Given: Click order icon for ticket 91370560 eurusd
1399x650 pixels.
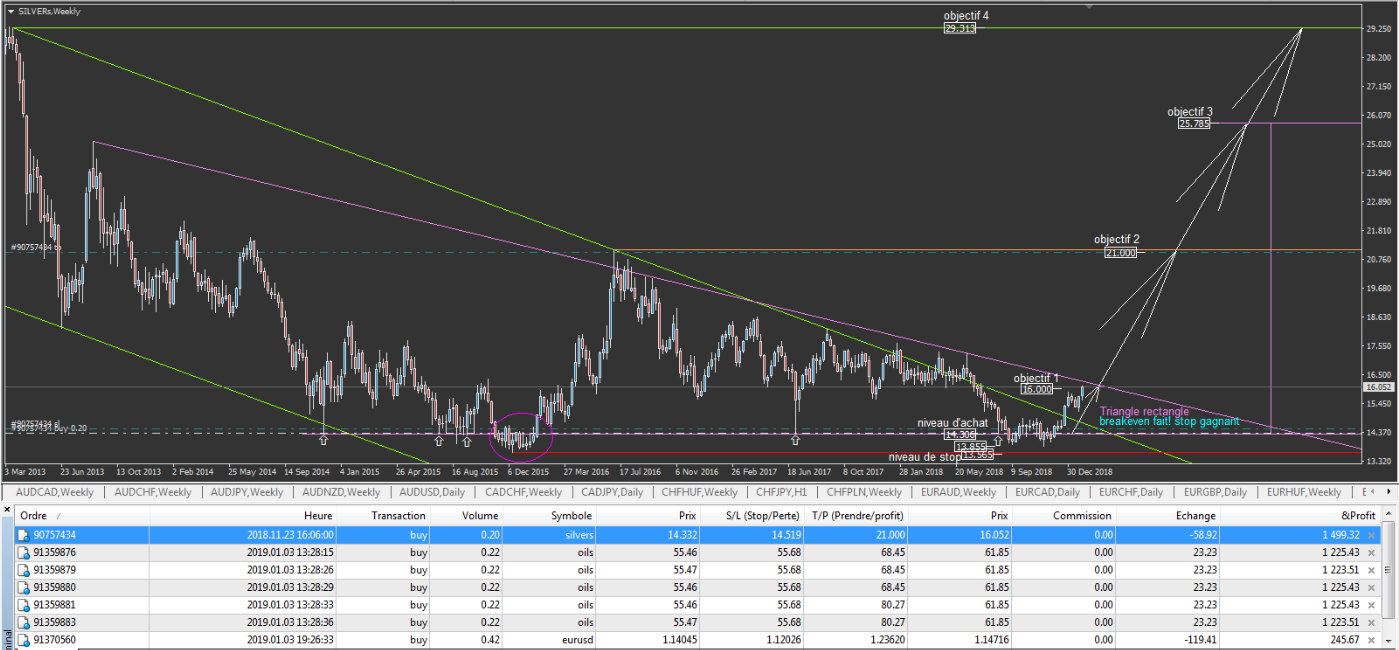Looking at the screenshot, I should tap(24, 639).
